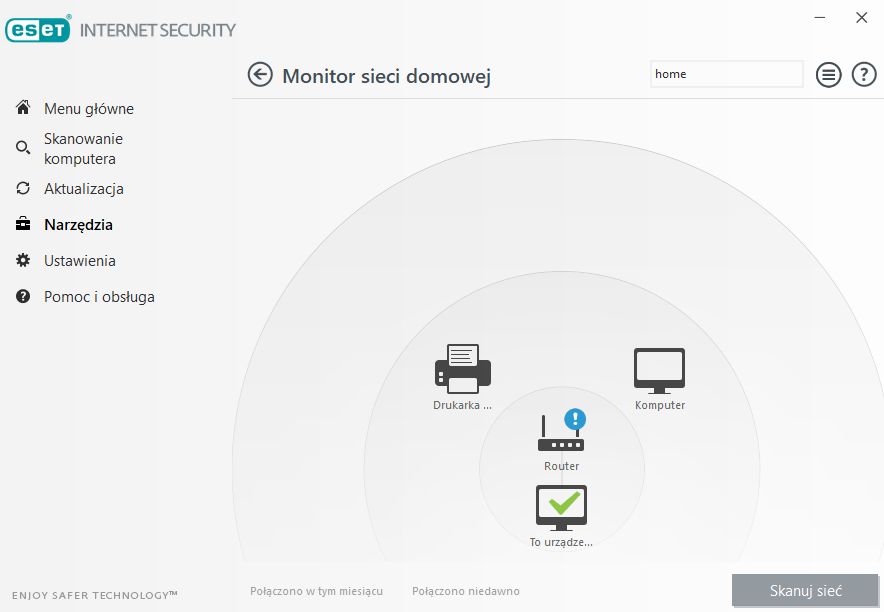Open Skanowanie komputera section
This screenshot has width=884, height=612.
click(x=83, y=149)
